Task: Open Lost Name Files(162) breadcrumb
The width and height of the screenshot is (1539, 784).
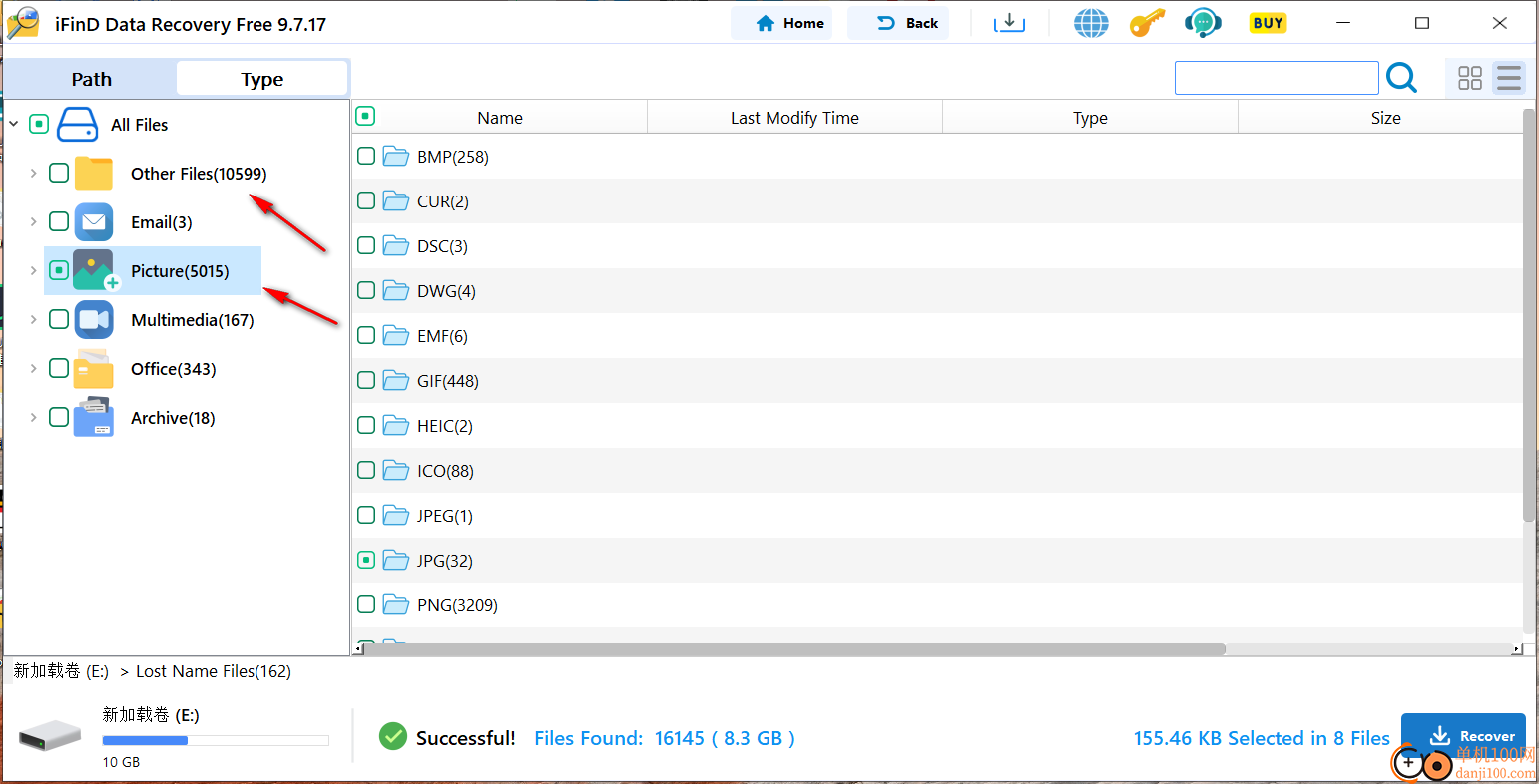Action: pos(214,671)
